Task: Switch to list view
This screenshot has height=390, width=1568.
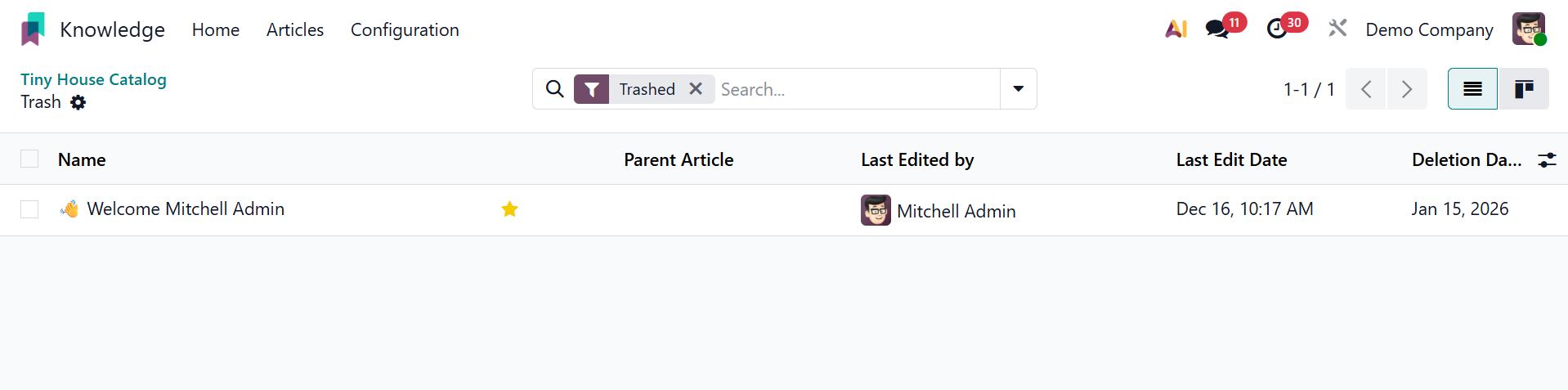Action: coord(1472,89)
